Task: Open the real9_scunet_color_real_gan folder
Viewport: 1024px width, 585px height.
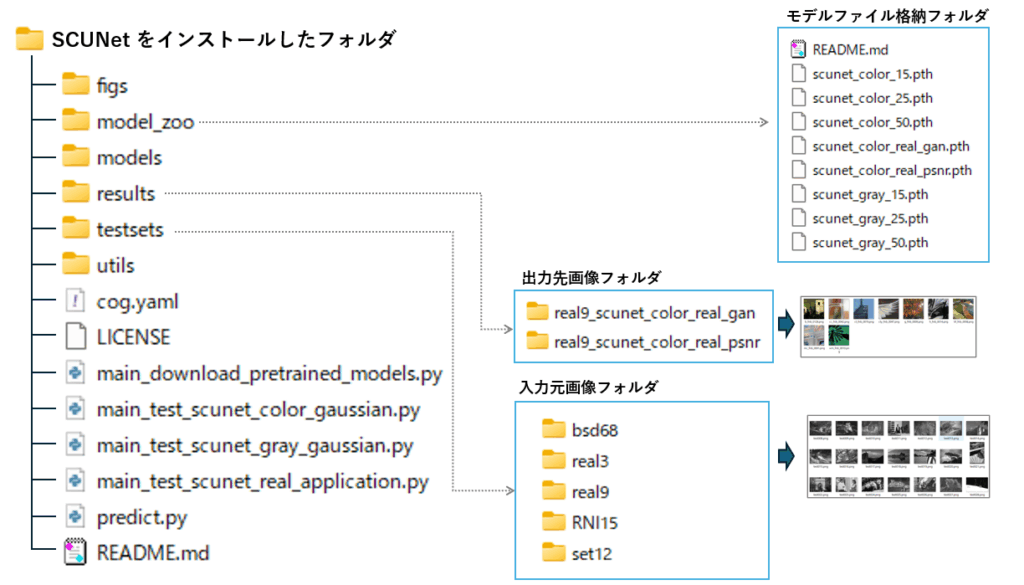Action: (641, 313)
